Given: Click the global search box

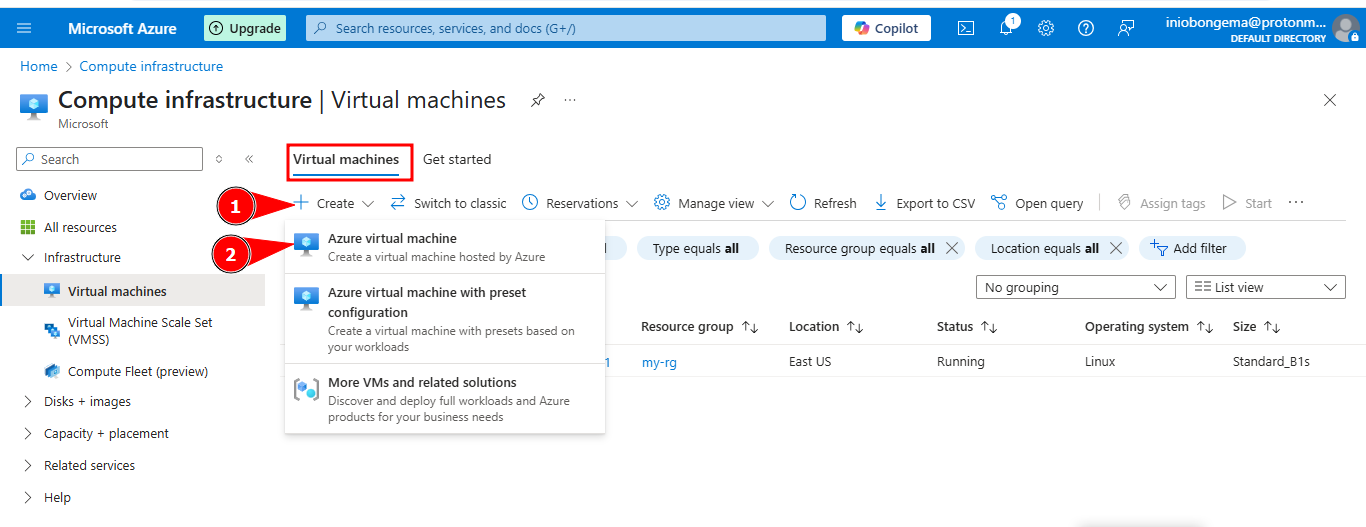Looking at the screenshot, I should pyautogui.click(x=566, y=28).
